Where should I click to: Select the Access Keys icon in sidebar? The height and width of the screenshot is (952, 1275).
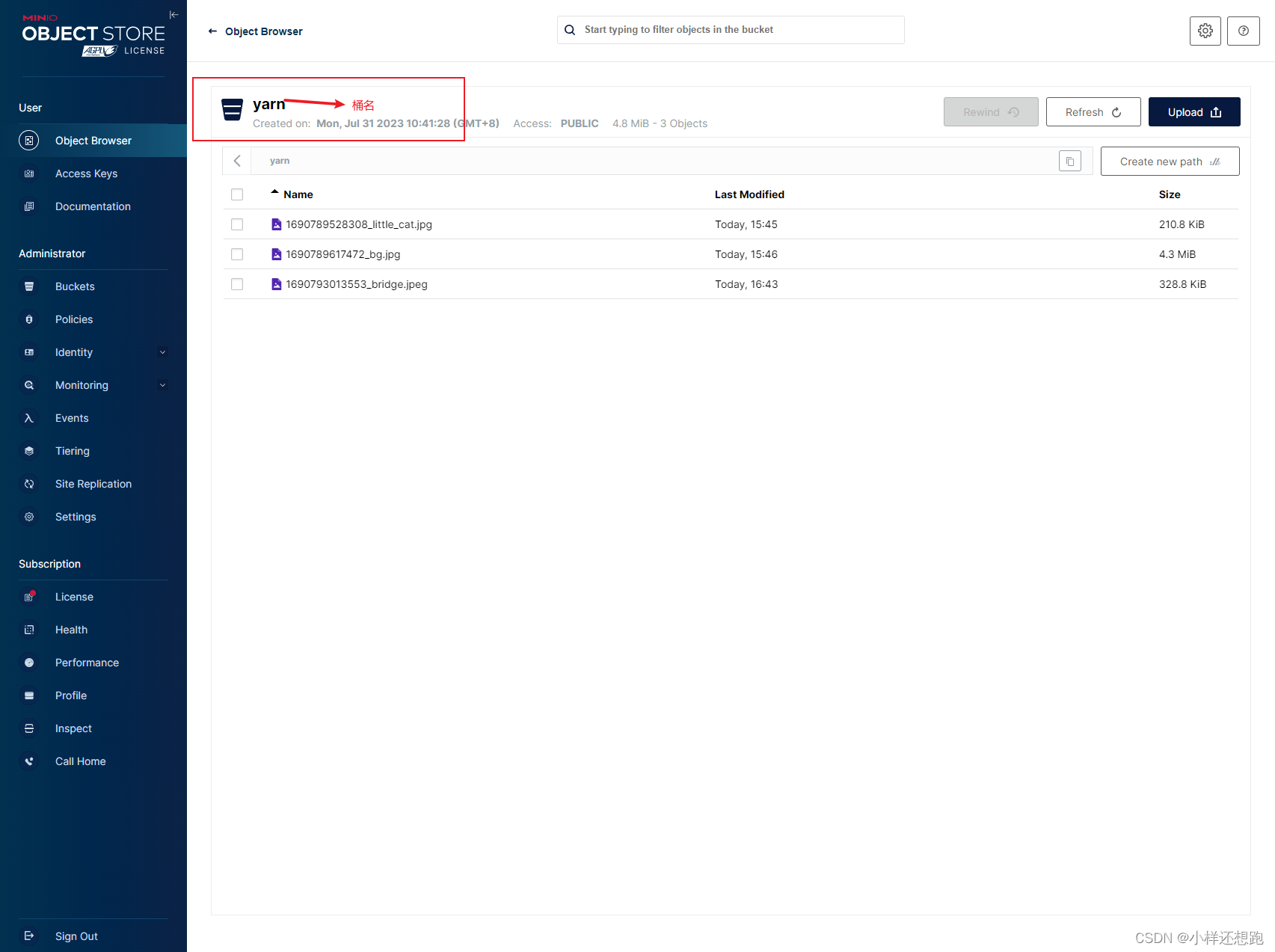(28, 173)
